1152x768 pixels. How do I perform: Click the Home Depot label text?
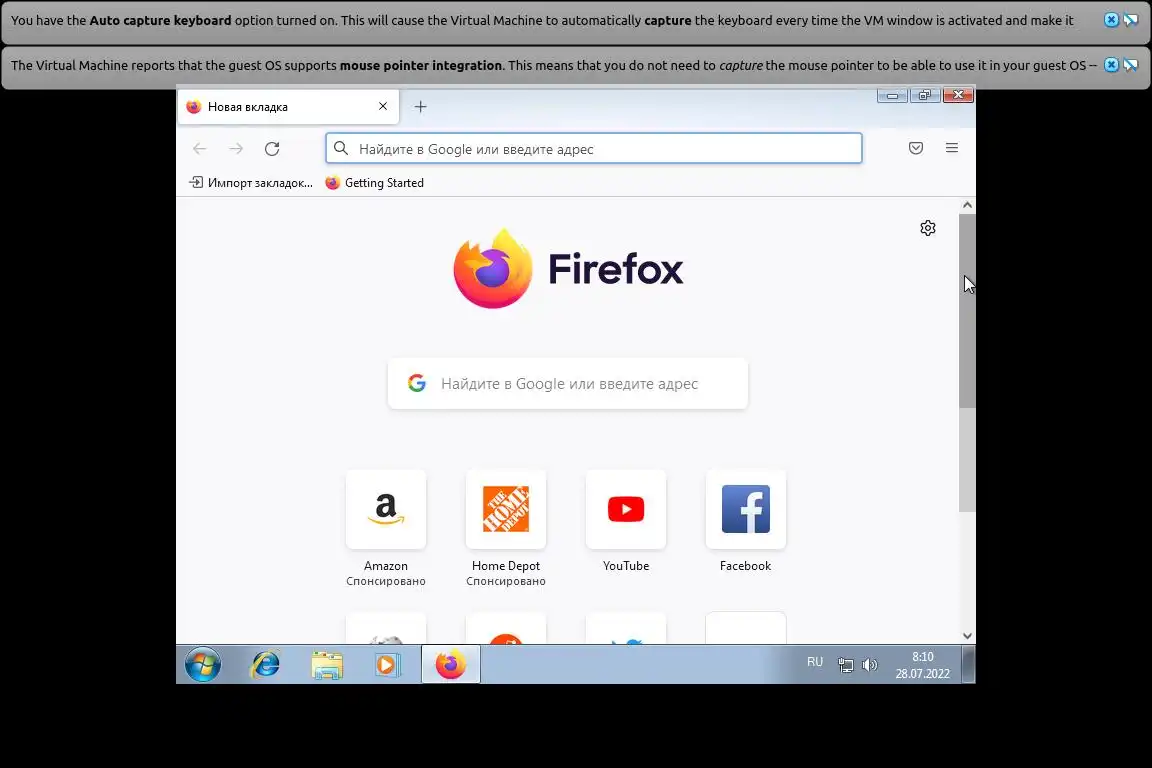click(505, 566)
